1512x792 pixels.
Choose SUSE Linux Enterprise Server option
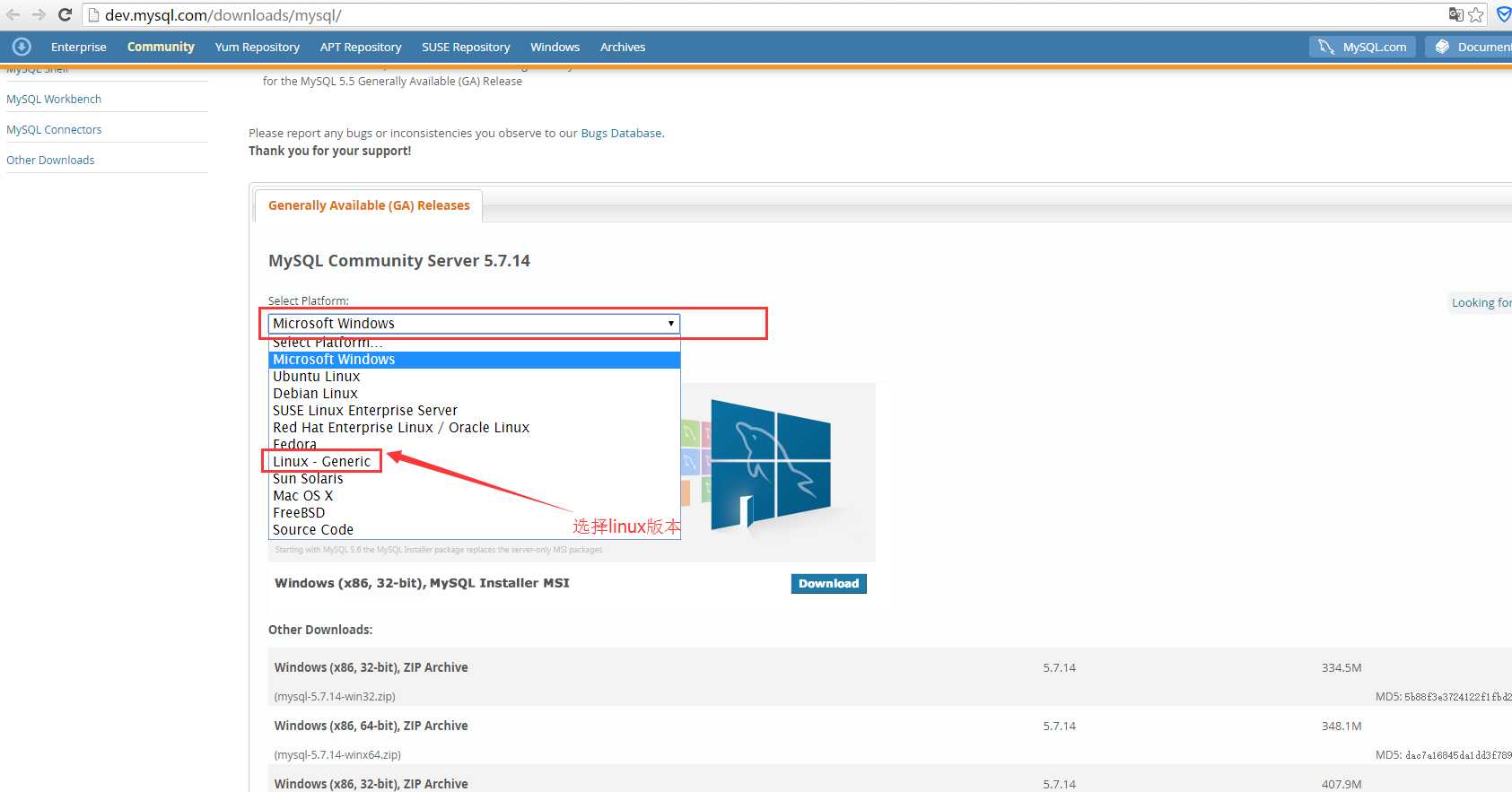click(x=474, y=411)
